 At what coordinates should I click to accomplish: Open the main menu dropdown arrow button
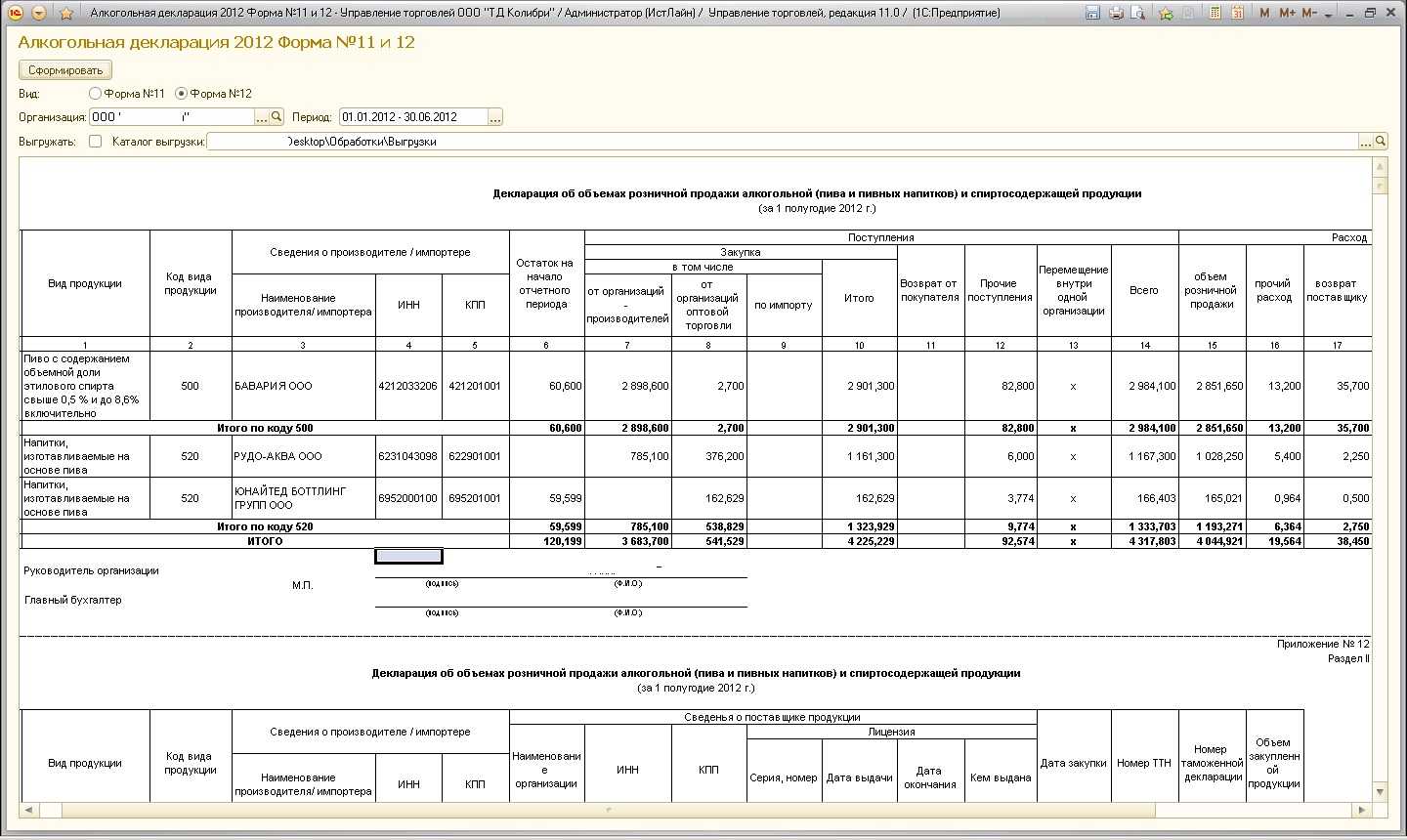point(38,13)
